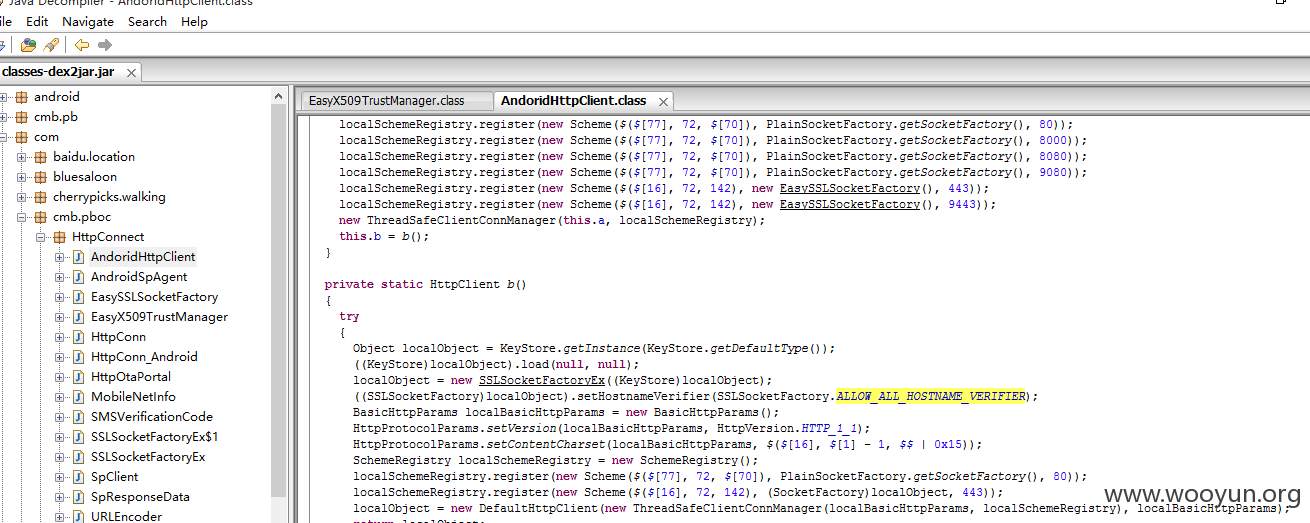Click the MobileNetInfo class file icon
Screen dimensions: 1310x523
pyautogui.click(x=78, y=397)
